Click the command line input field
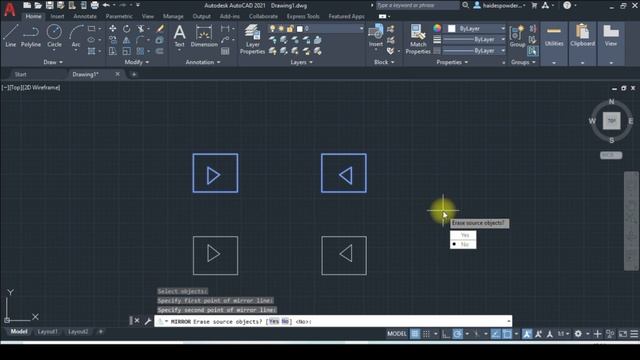Viewport: 640px width, 360px height. [333, 322]
